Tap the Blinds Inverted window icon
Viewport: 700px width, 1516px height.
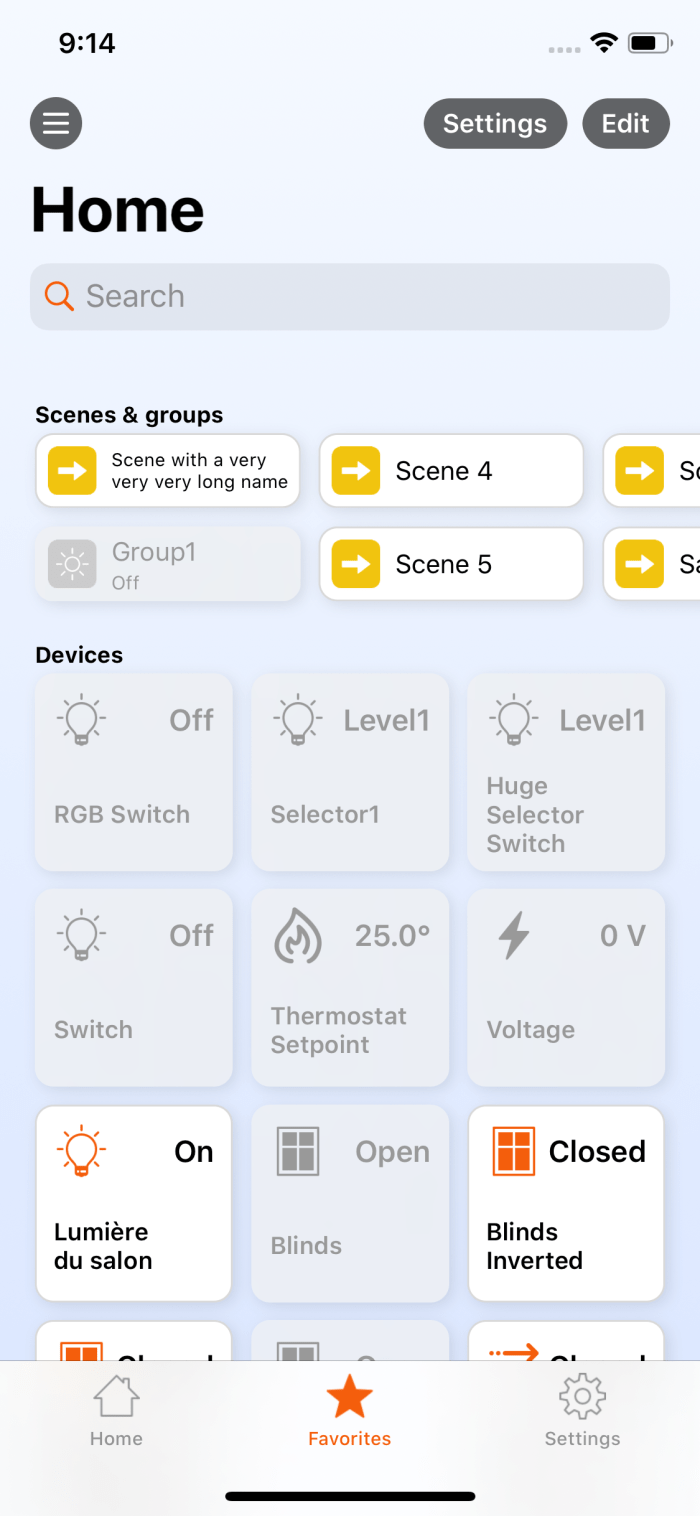click(x=514, y=1151)
